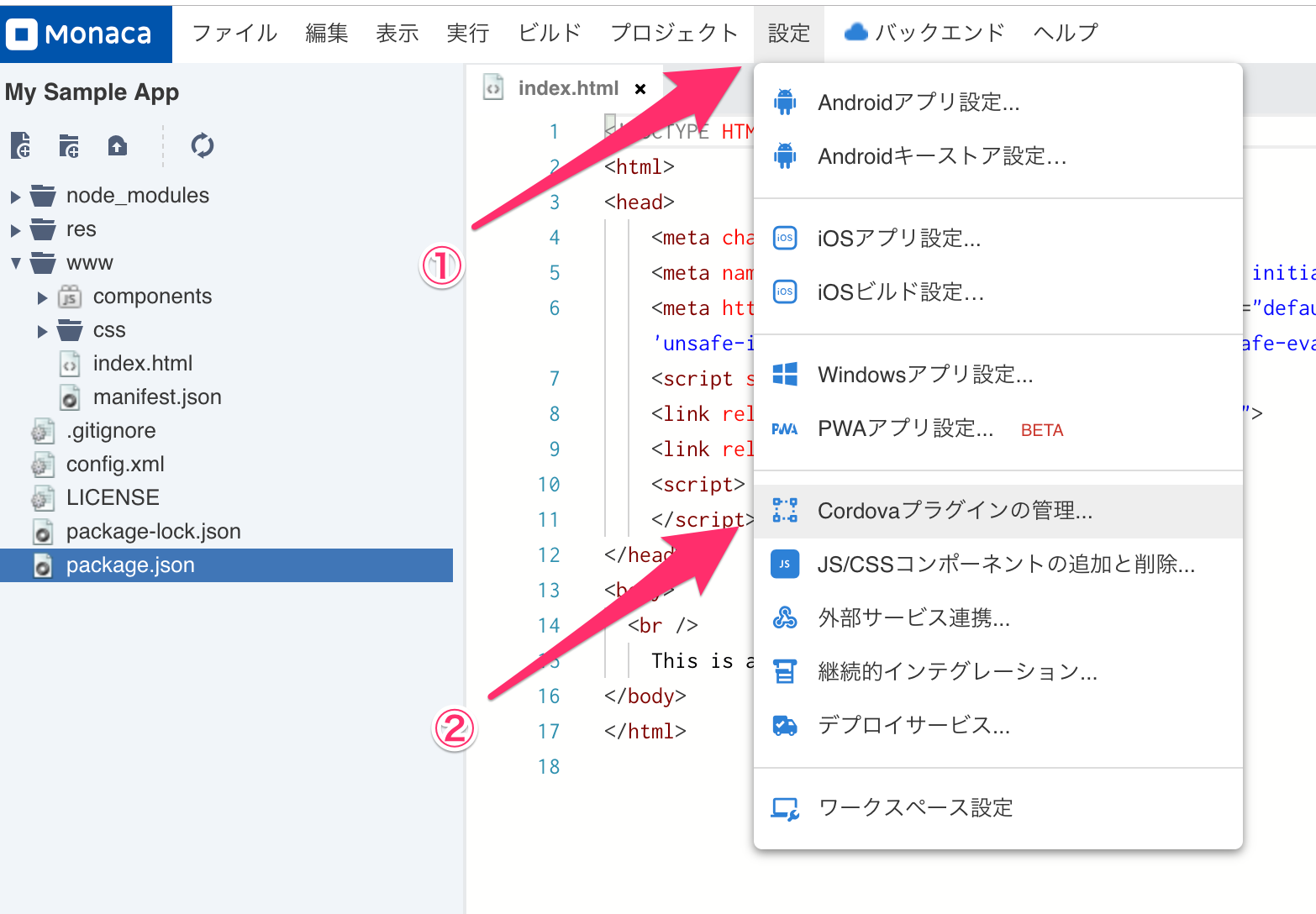Screen dimensions: 1316x914
Task: Click the JS component icon in menu
Action: (x=785, y=564)
